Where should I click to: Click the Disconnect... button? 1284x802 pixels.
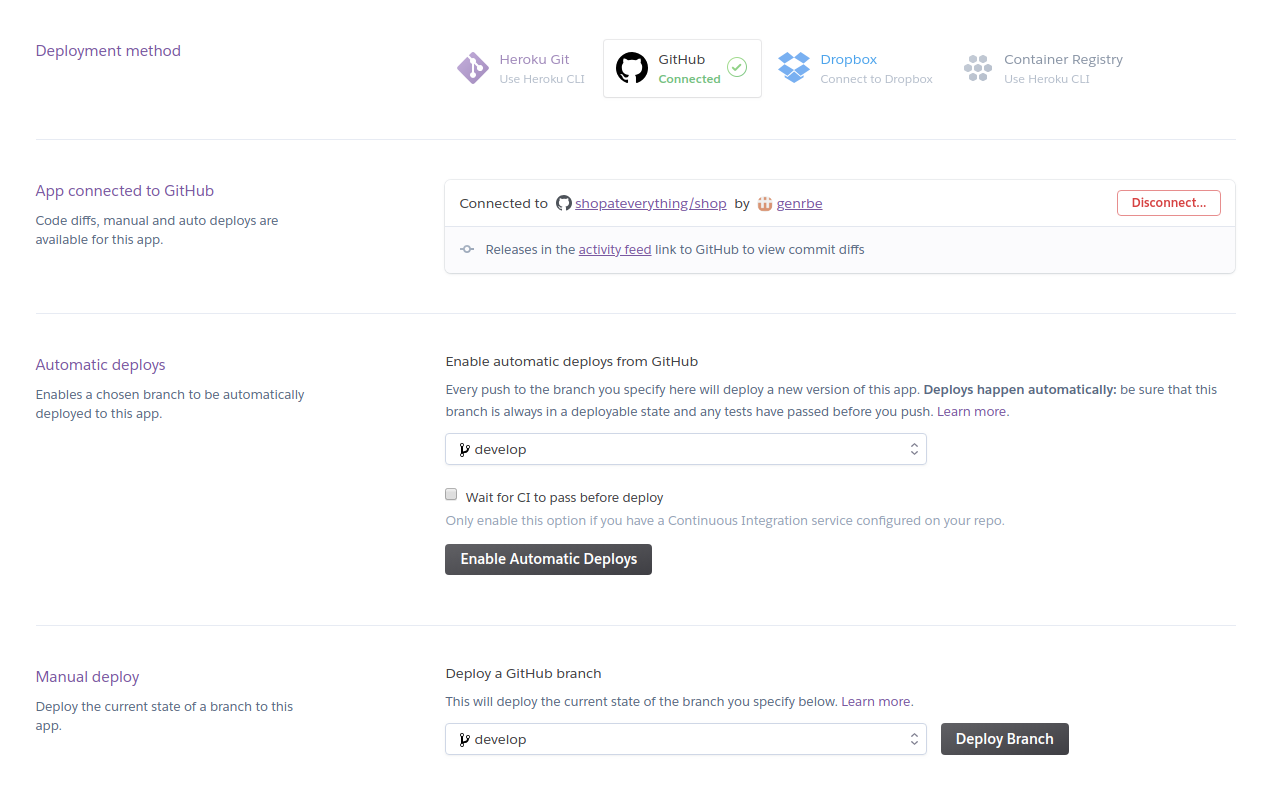point(1168,203)
